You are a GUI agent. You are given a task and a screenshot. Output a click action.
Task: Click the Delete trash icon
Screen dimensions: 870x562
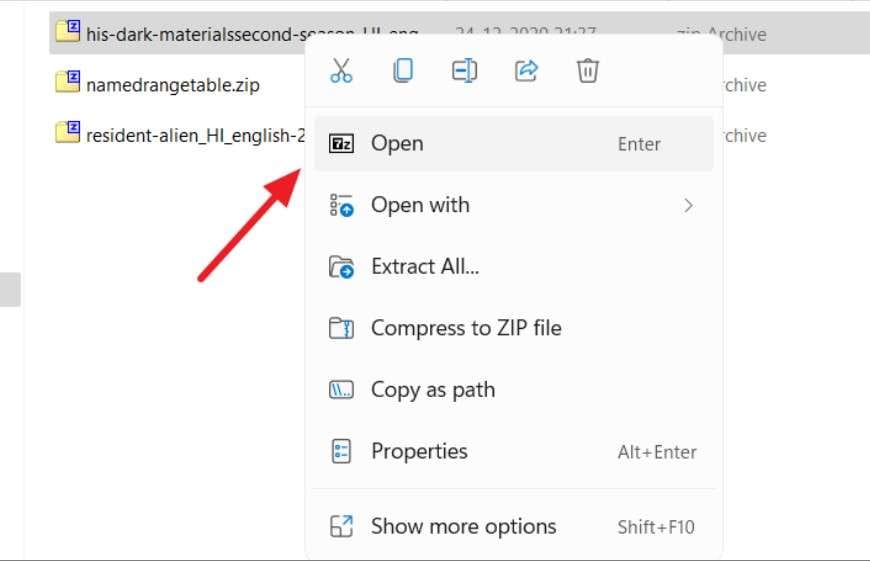coord(588,70)
